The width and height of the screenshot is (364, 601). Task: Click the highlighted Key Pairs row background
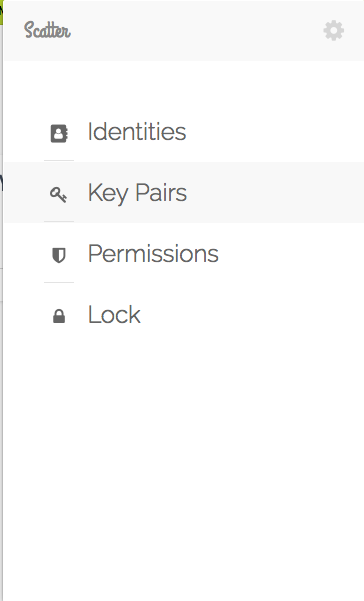pos(268,192)
